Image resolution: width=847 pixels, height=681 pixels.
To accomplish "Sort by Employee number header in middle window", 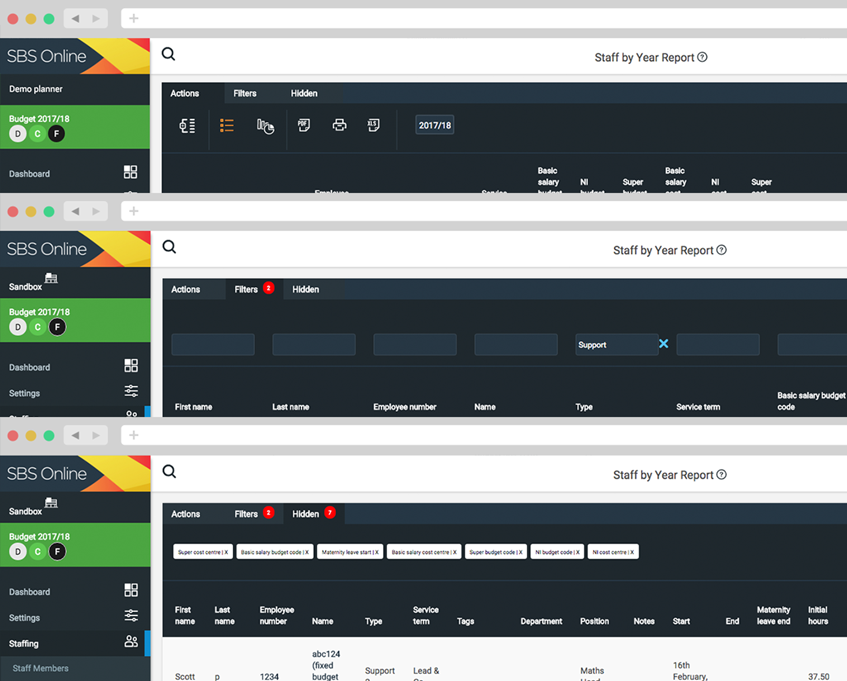I will [x=405, y=407].
